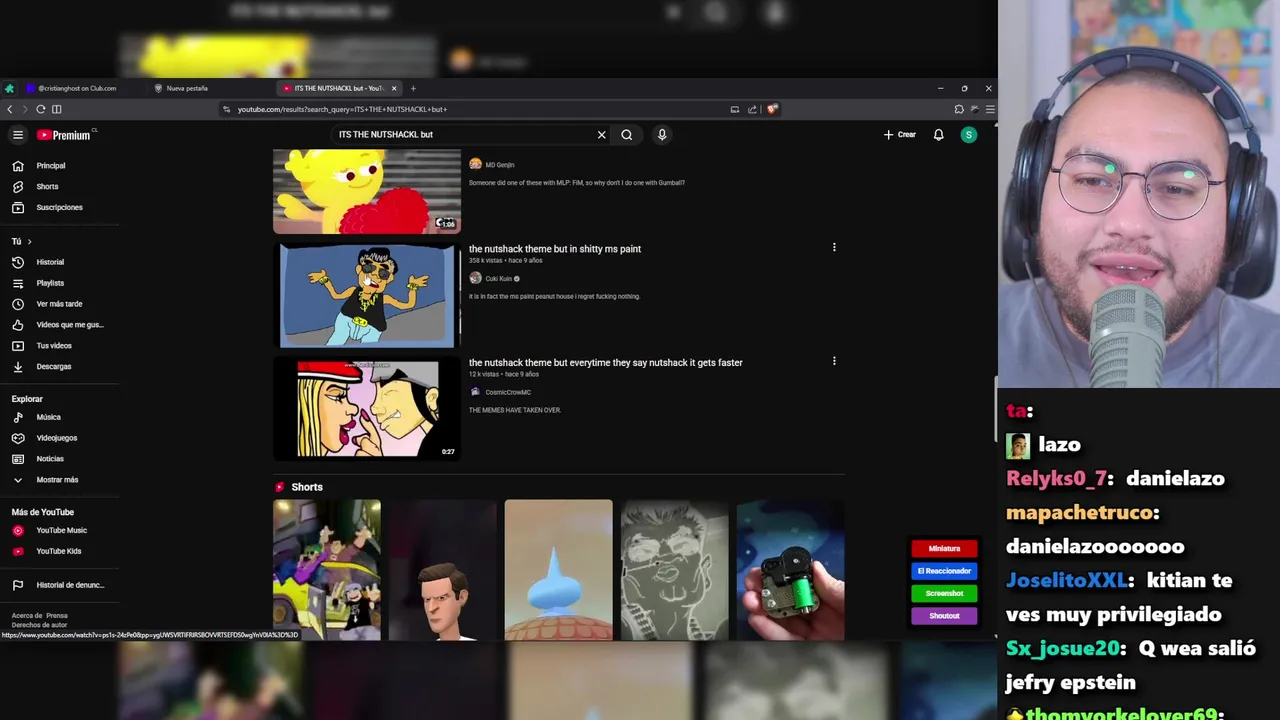Open Playlists in the sidebar
This screenshot has width=1280, height=720.
coord(50,283)
